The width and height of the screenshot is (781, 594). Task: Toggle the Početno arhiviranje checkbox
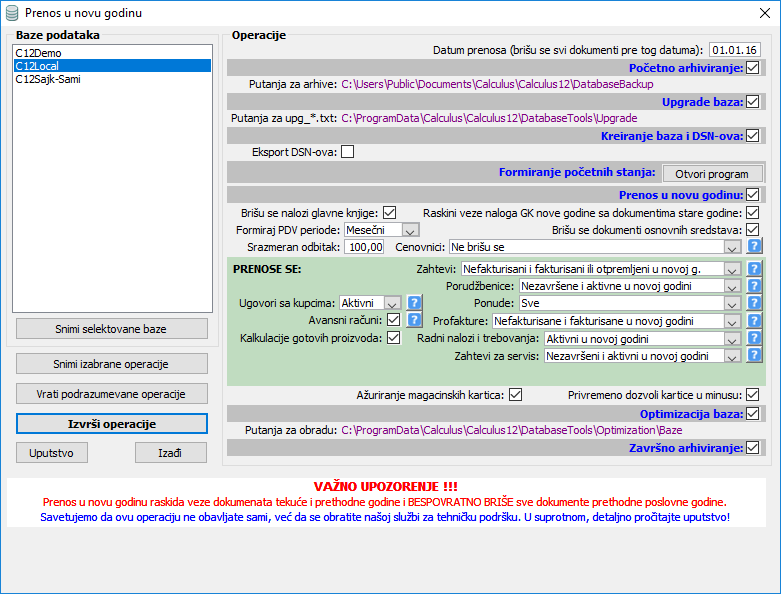pos(752,68)
